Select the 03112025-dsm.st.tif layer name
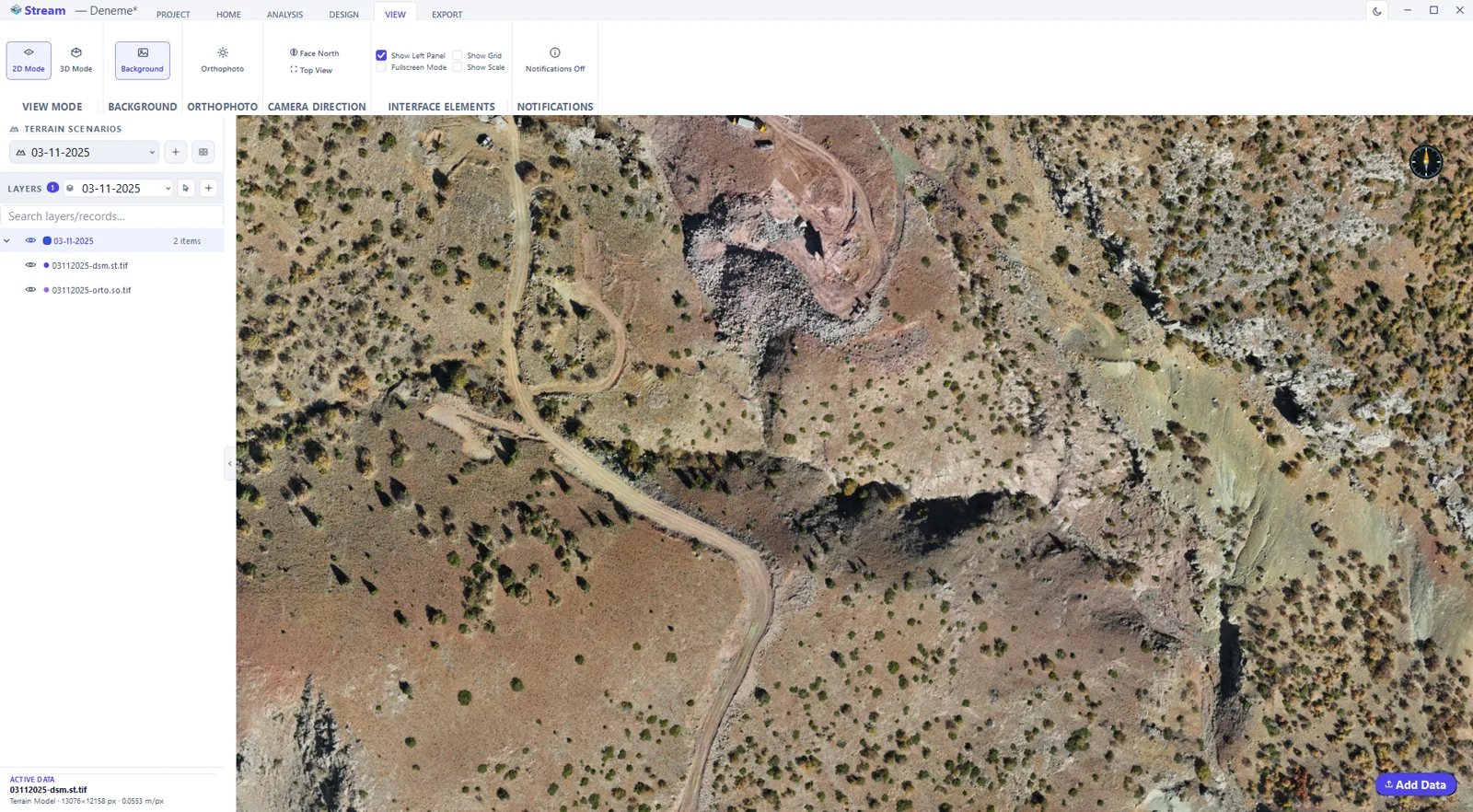1473x812 pixels. pyautogui.click(x=90, y=265)
